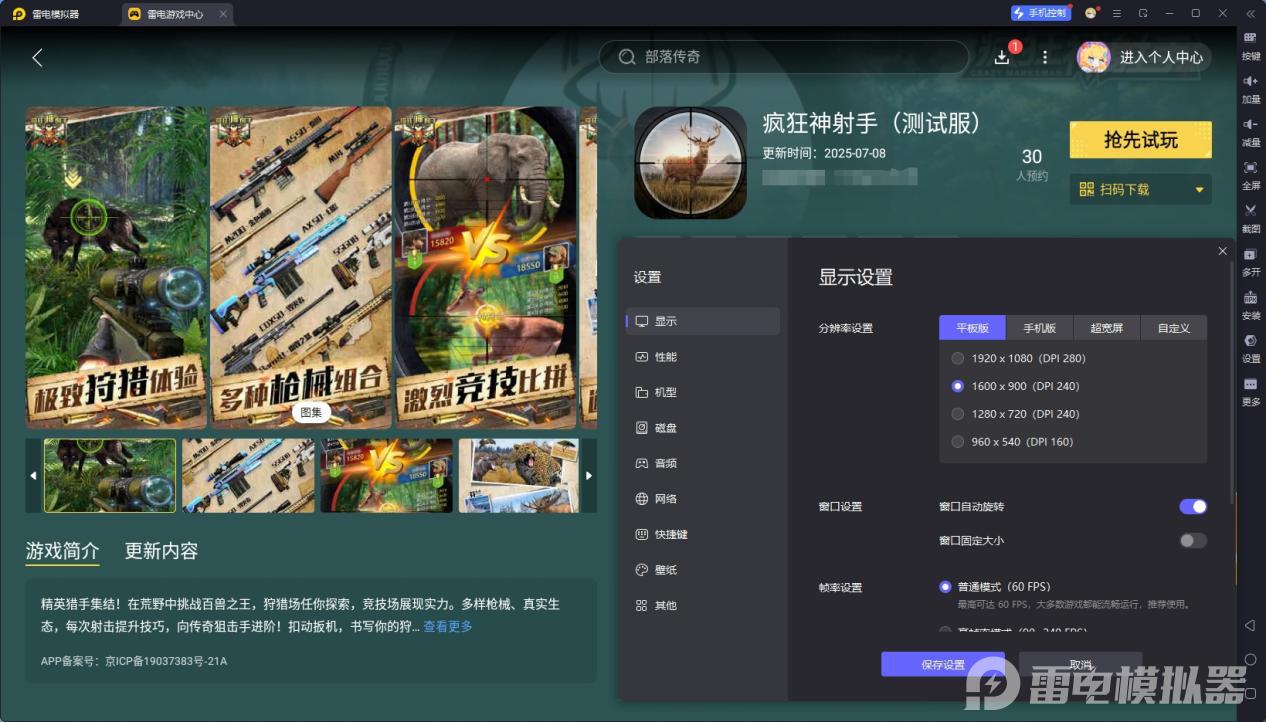Image resolution: width=1266 pixels, height=722 pixels.
Task: Open the 音频 settings section
Action: (x=703, y=464)
